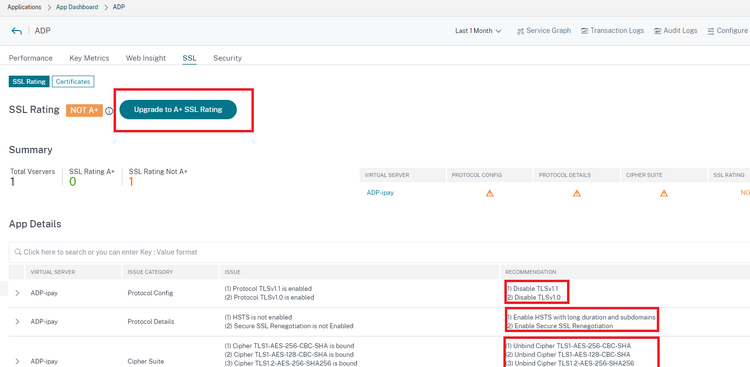750x367 pixels.
Task: Open Service Graph
Action: click(544, 31)
